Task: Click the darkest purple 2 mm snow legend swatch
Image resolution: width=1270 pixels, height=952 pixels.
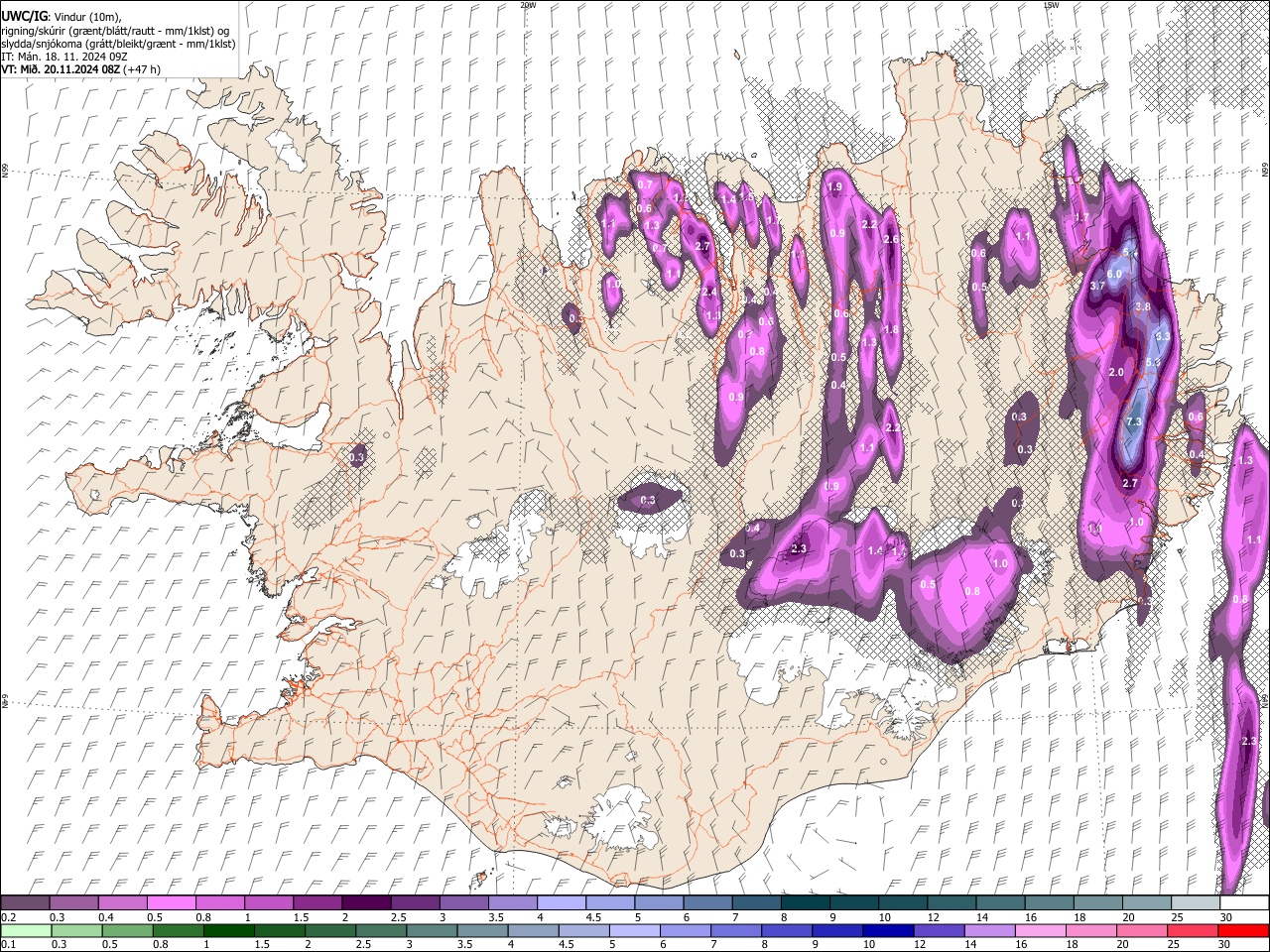Action: pos(366,902)
